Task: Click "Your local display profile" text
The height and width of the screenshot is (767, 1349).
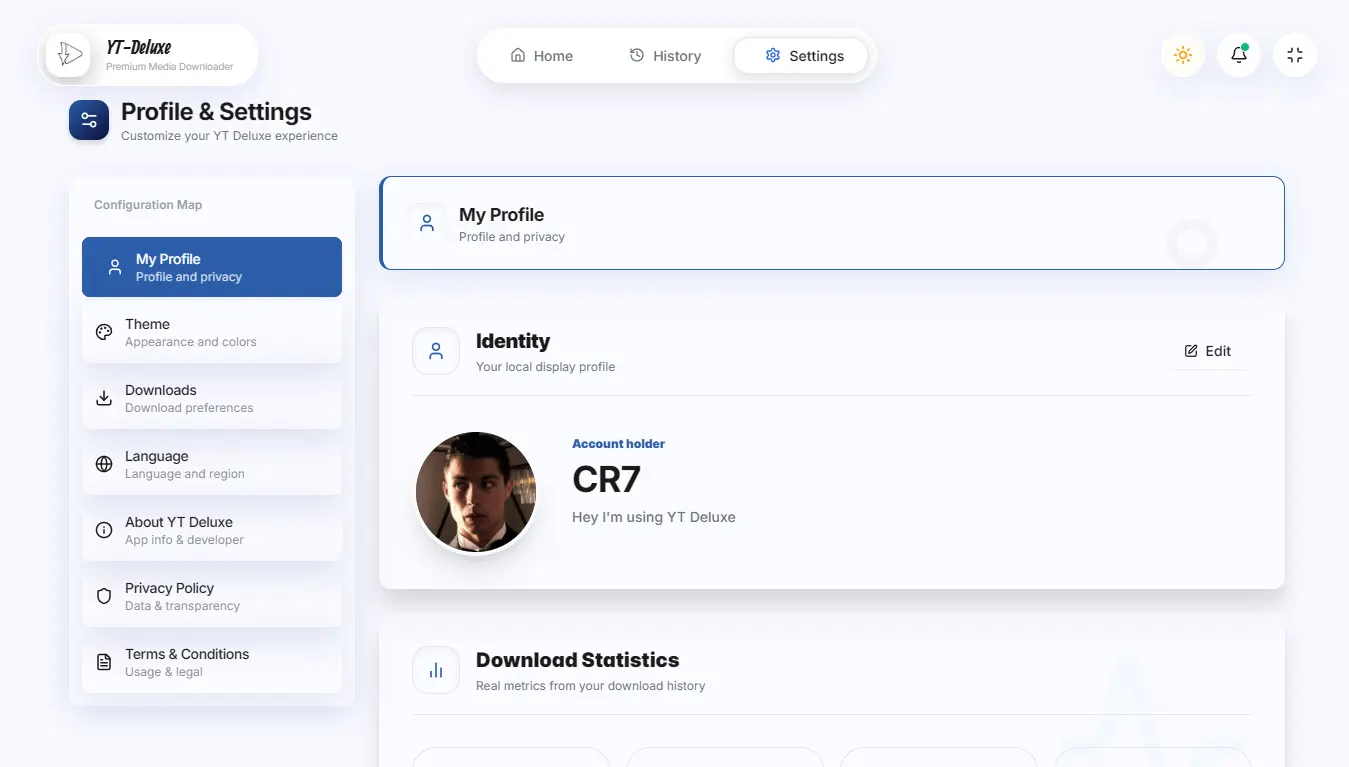Action: pyautogui.click(x=545, y=367)
